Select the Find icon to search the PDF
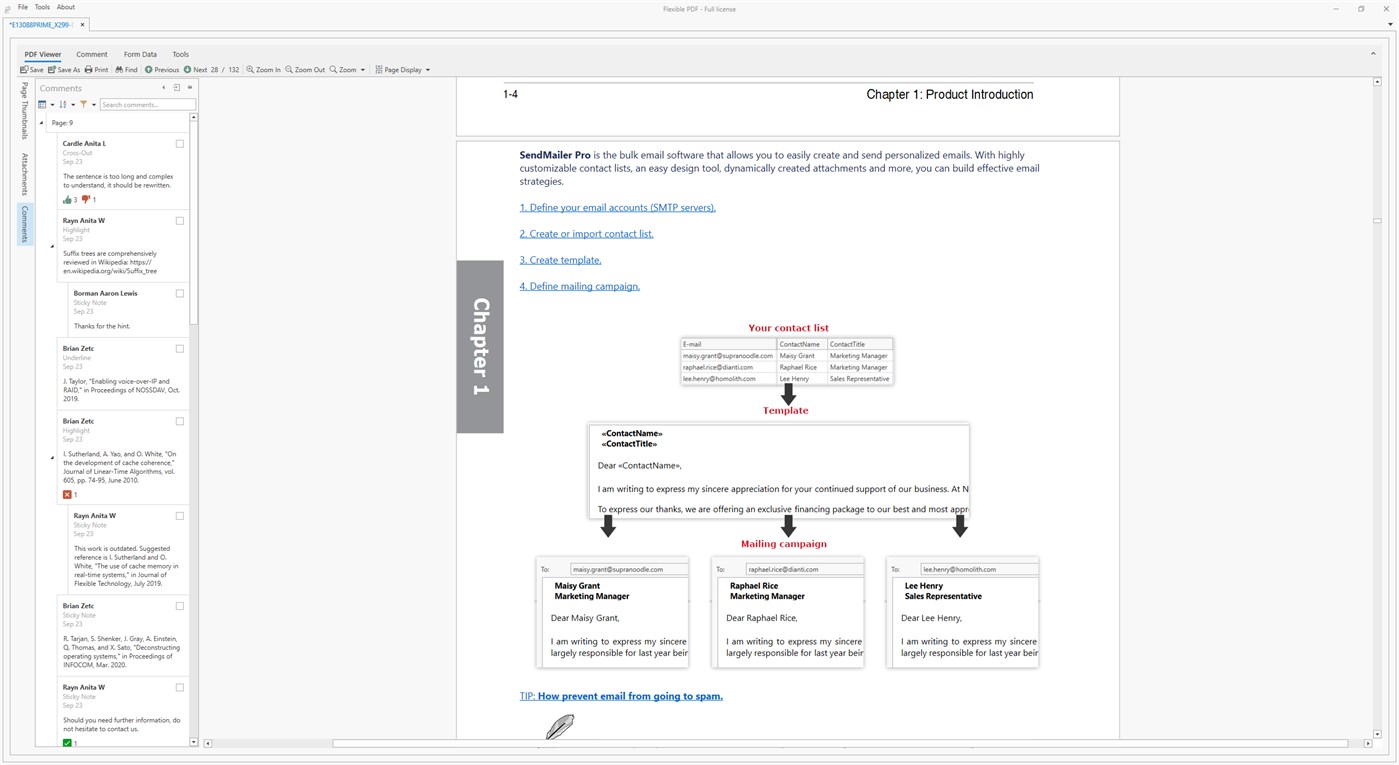Viewport: 1399px width, 765px height. 125,69
